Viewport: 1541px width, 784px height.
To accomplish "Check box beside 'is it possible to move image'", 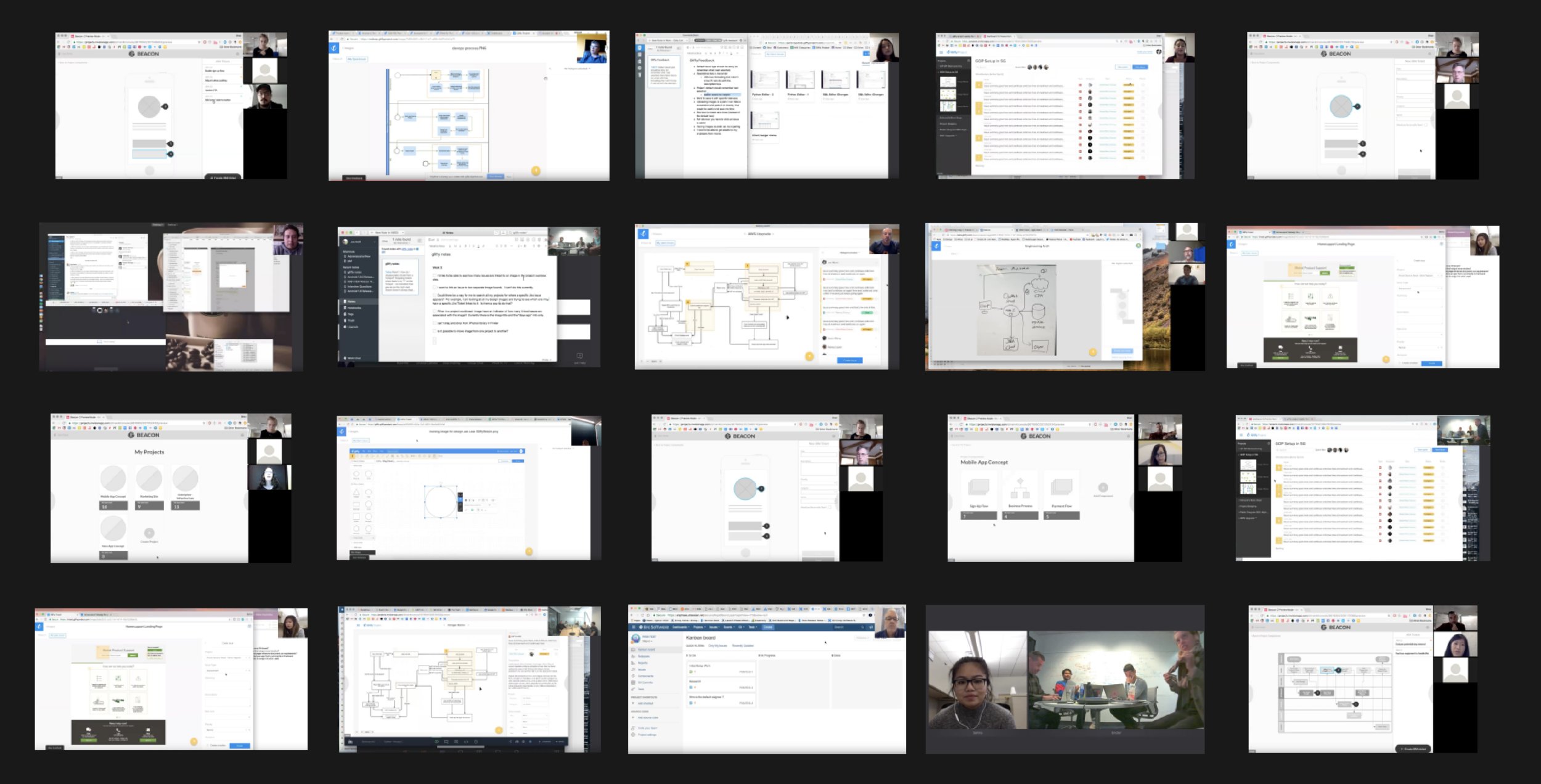I will pyautogui.click(x=435, y=331).
